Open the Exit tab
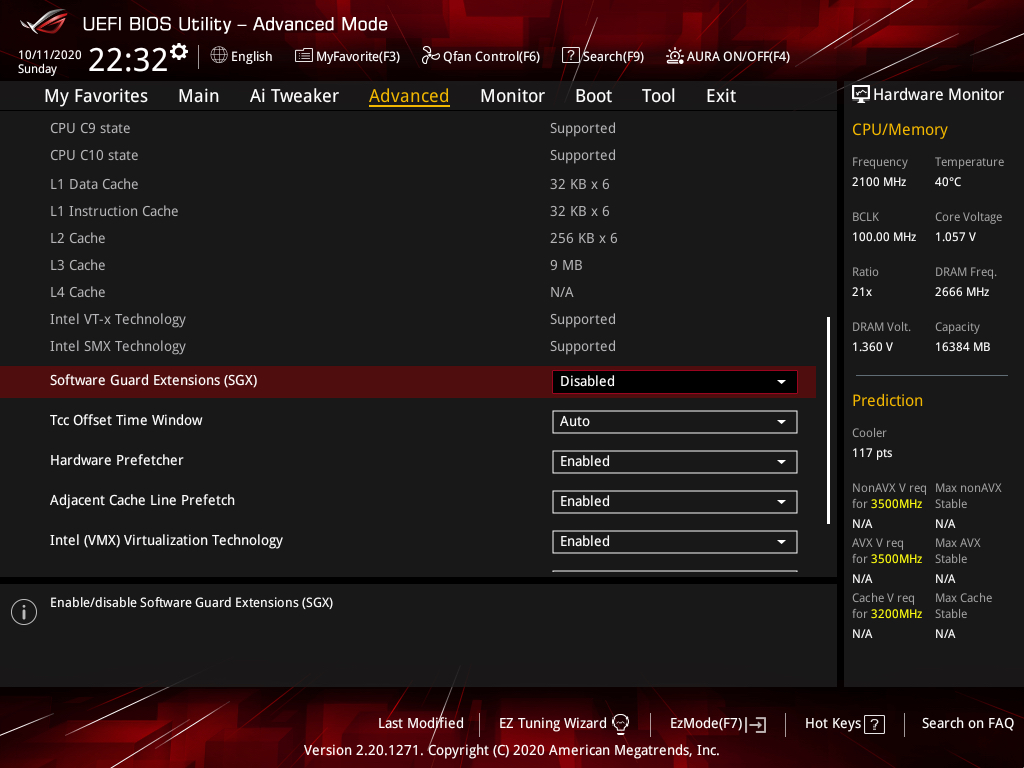Screen dimensions: 1024x768 [721, 96]
